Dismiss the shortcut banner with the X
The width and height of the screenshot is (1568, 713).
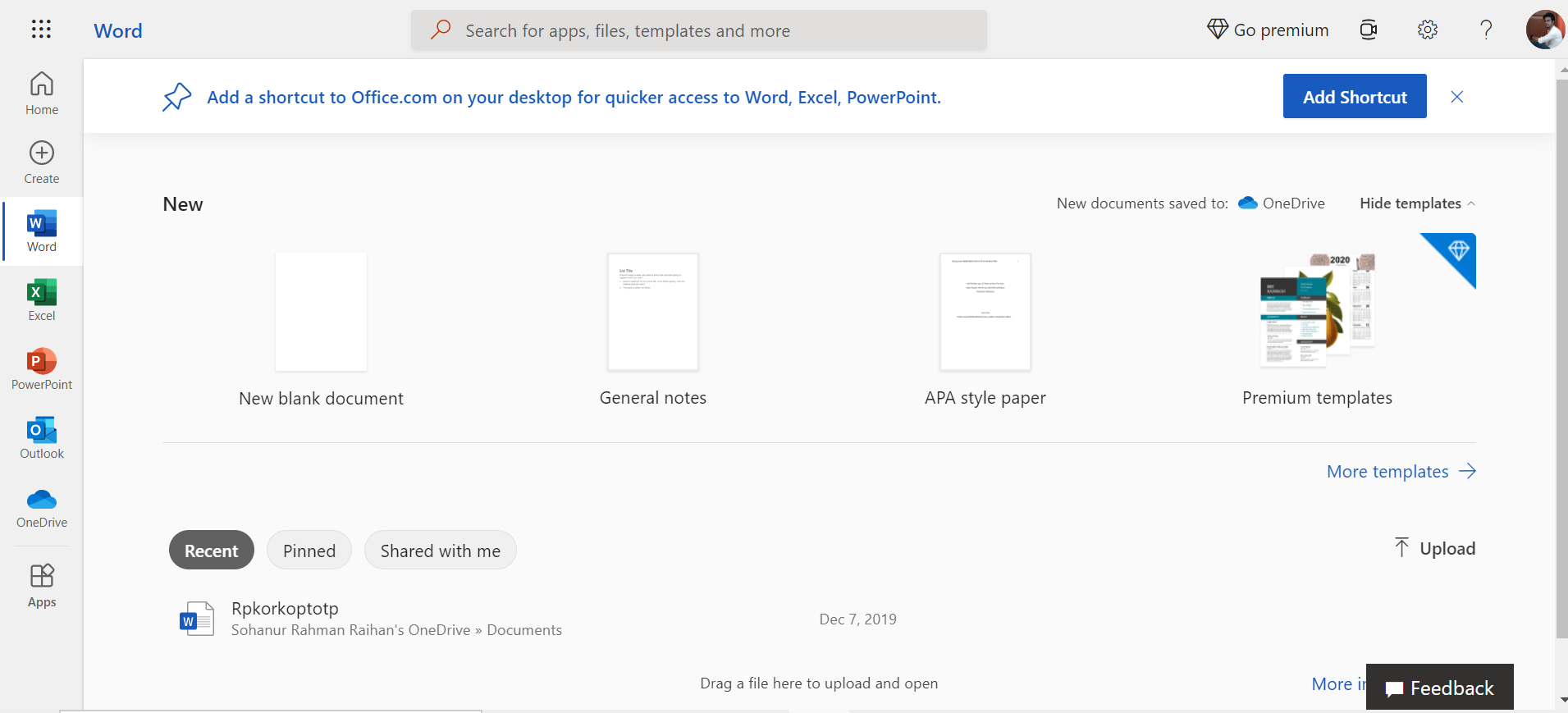1456,97
